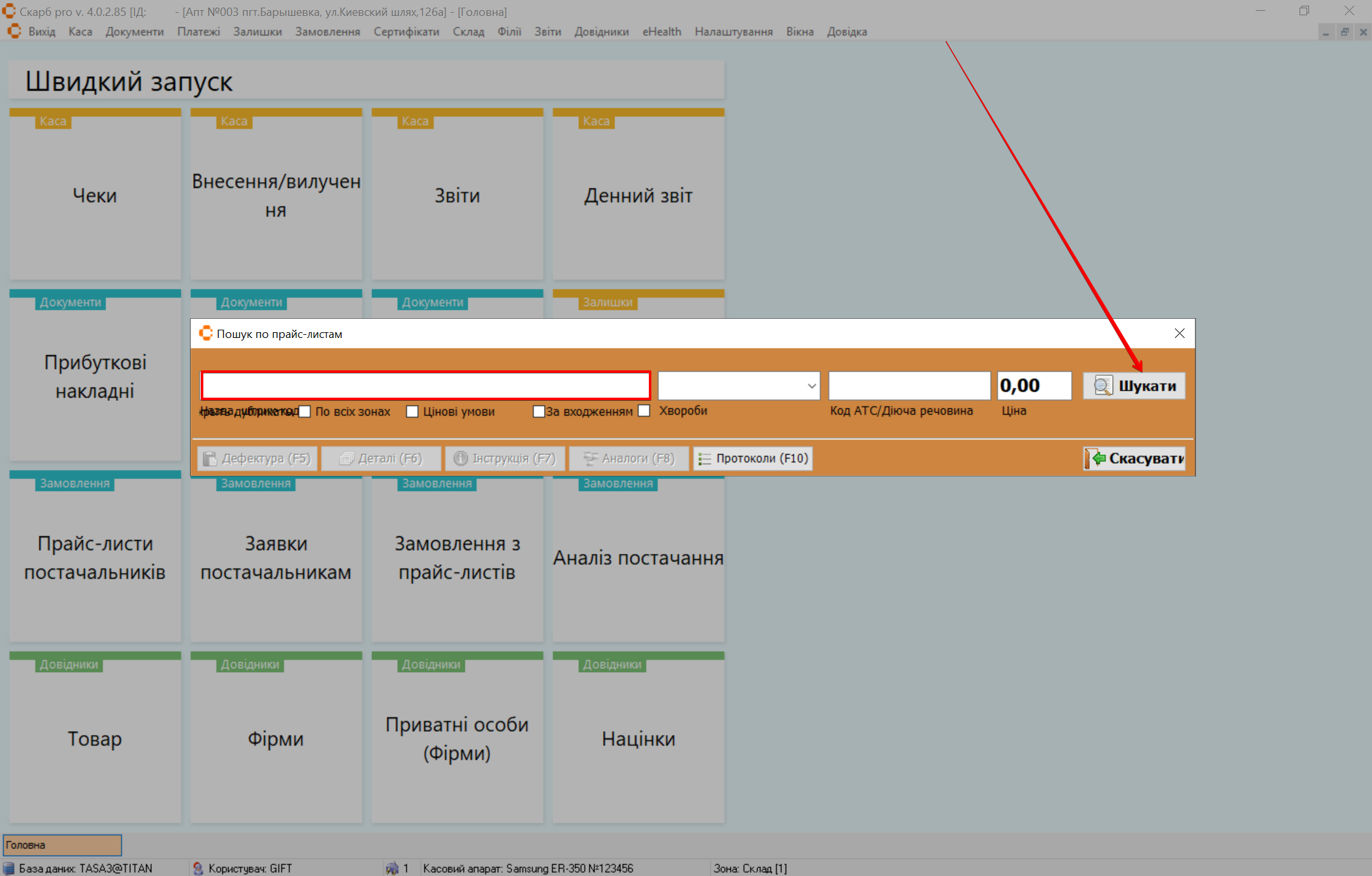Viewport: 1372px width, 876px height.
Task: Click the Скарб logo in dialog title
Action: (205, 334)
